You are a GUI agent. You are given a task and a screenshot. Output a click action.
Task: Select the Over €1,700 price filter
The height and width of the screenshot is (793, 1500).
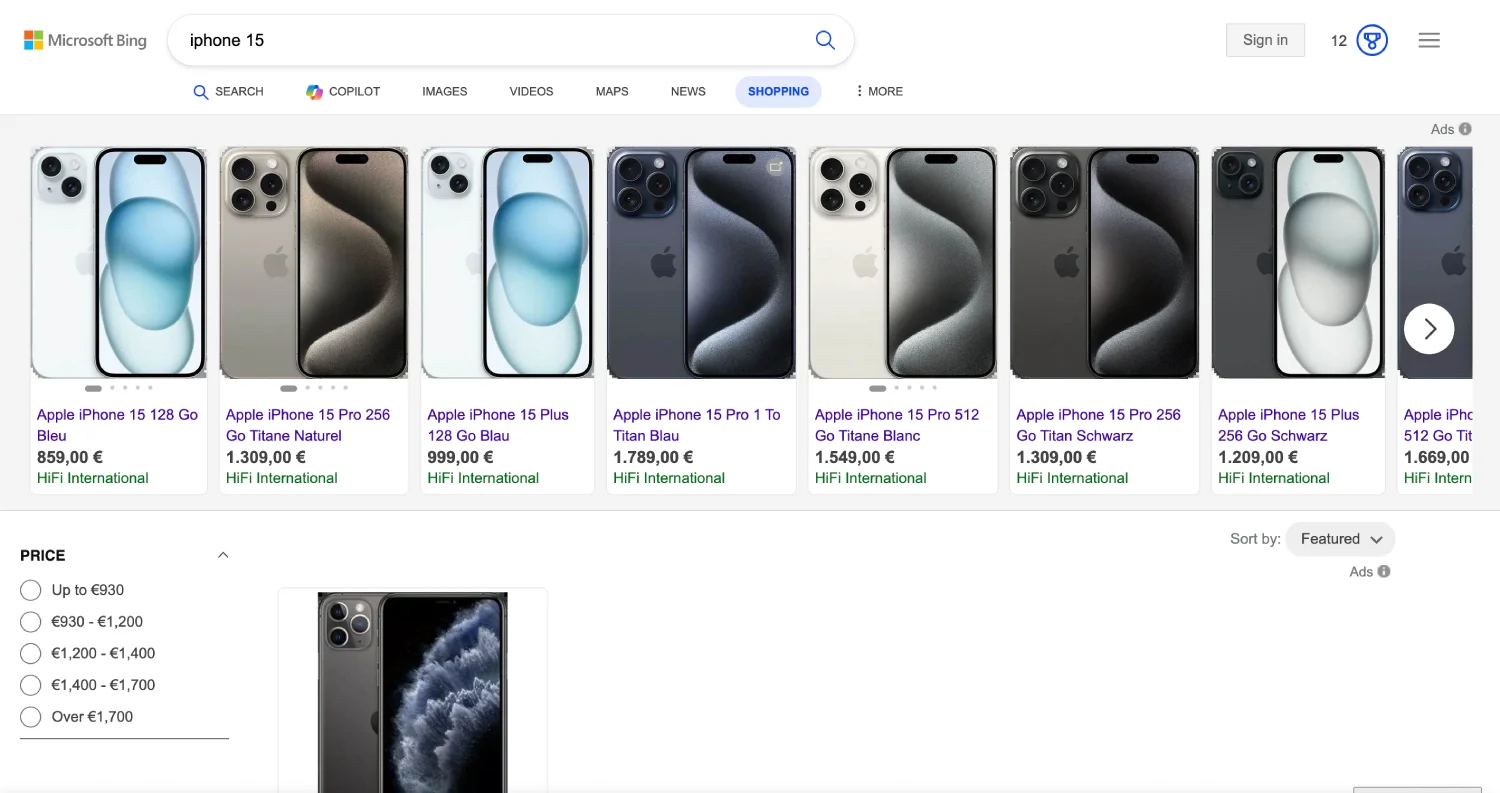click(31, 717)
